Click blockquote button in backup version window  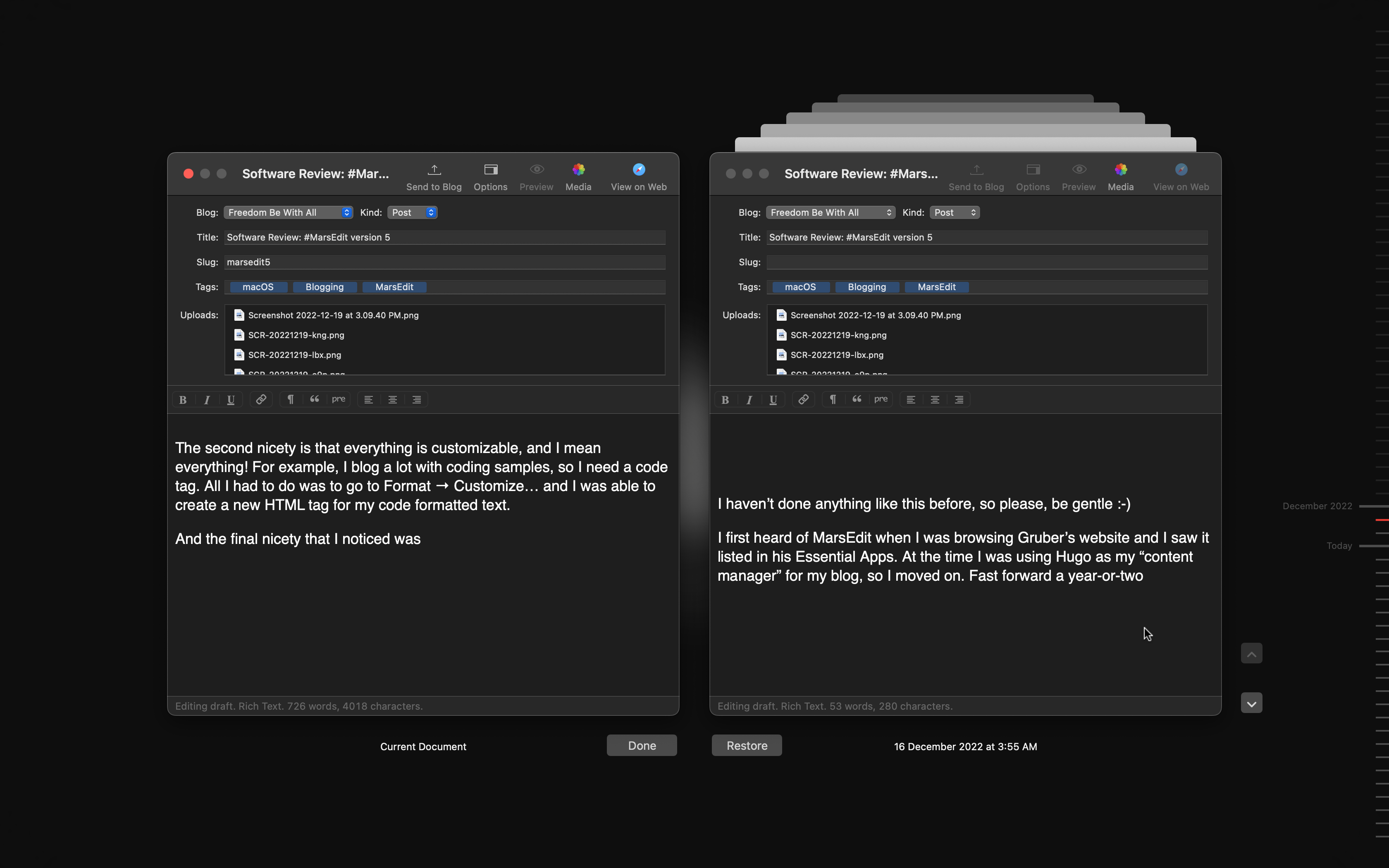coord(857,400)
